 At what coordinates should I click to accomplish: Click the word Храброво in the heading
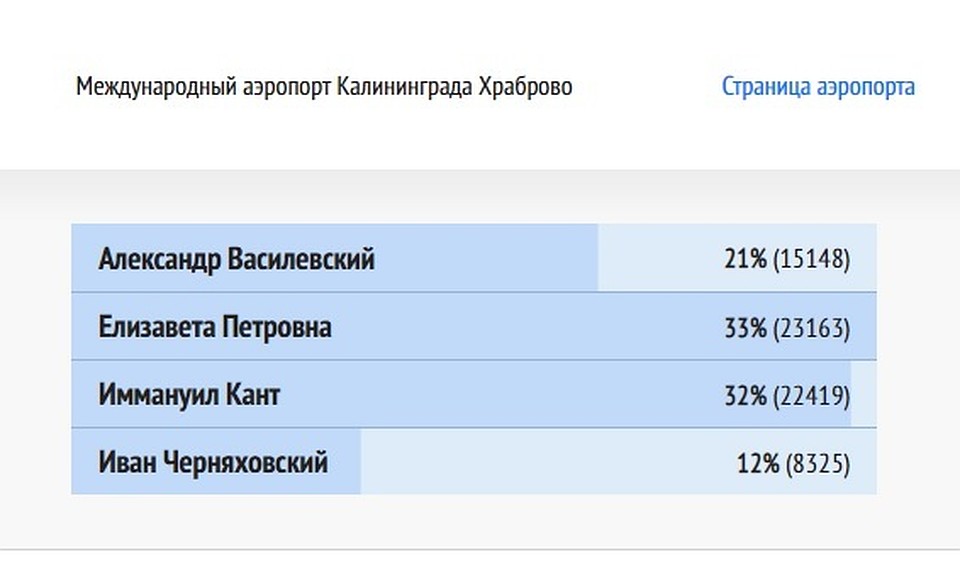click(x=525, y=86)
